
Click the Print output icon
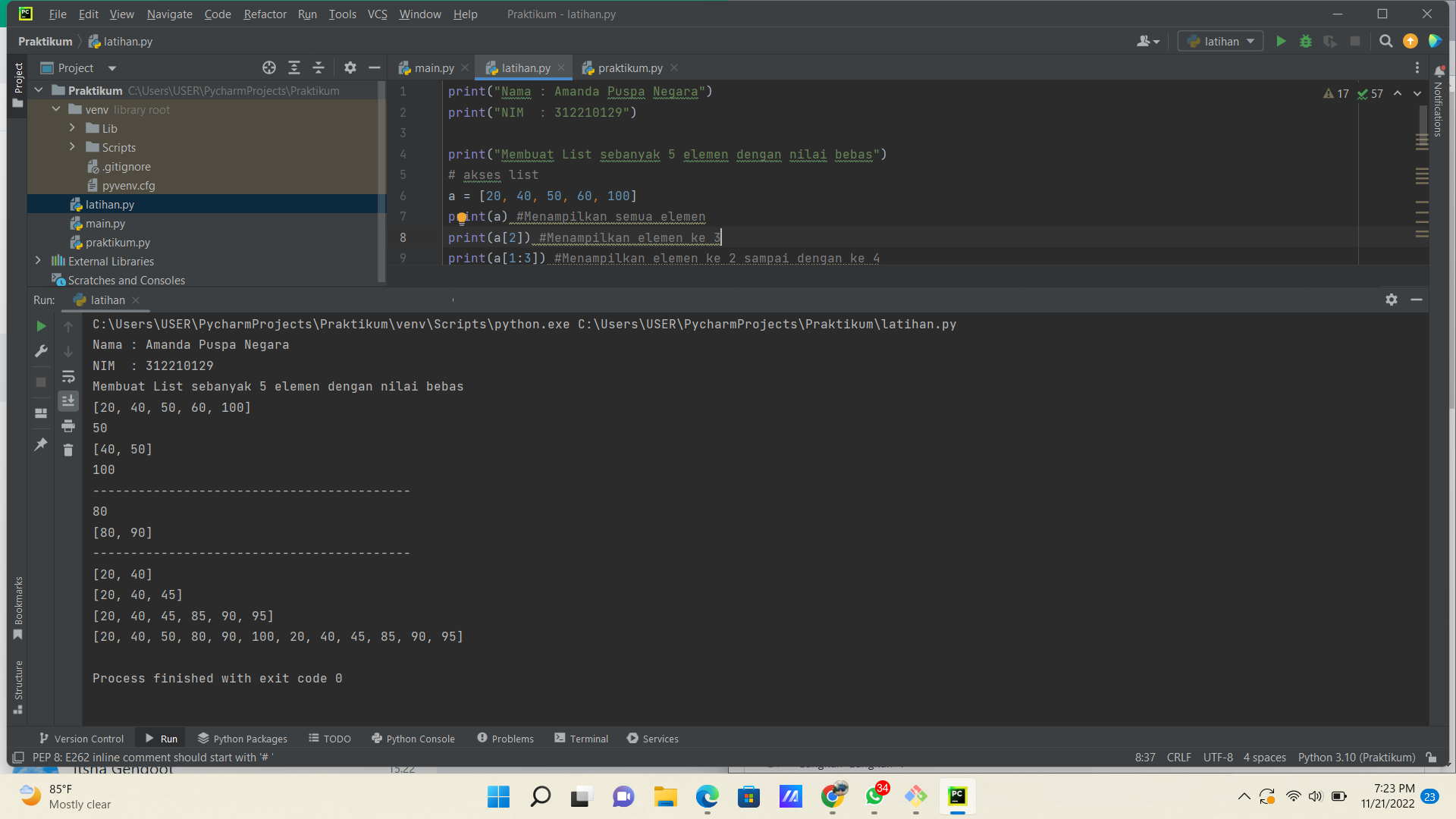(x=68, y=425)
